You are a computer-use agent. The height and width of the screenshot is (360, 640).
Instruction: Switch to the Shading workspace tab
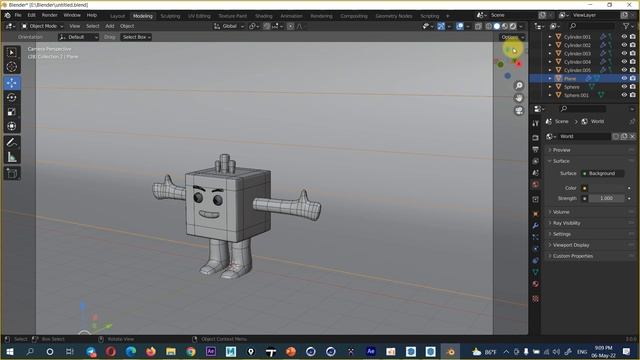[x=264, y=16]
